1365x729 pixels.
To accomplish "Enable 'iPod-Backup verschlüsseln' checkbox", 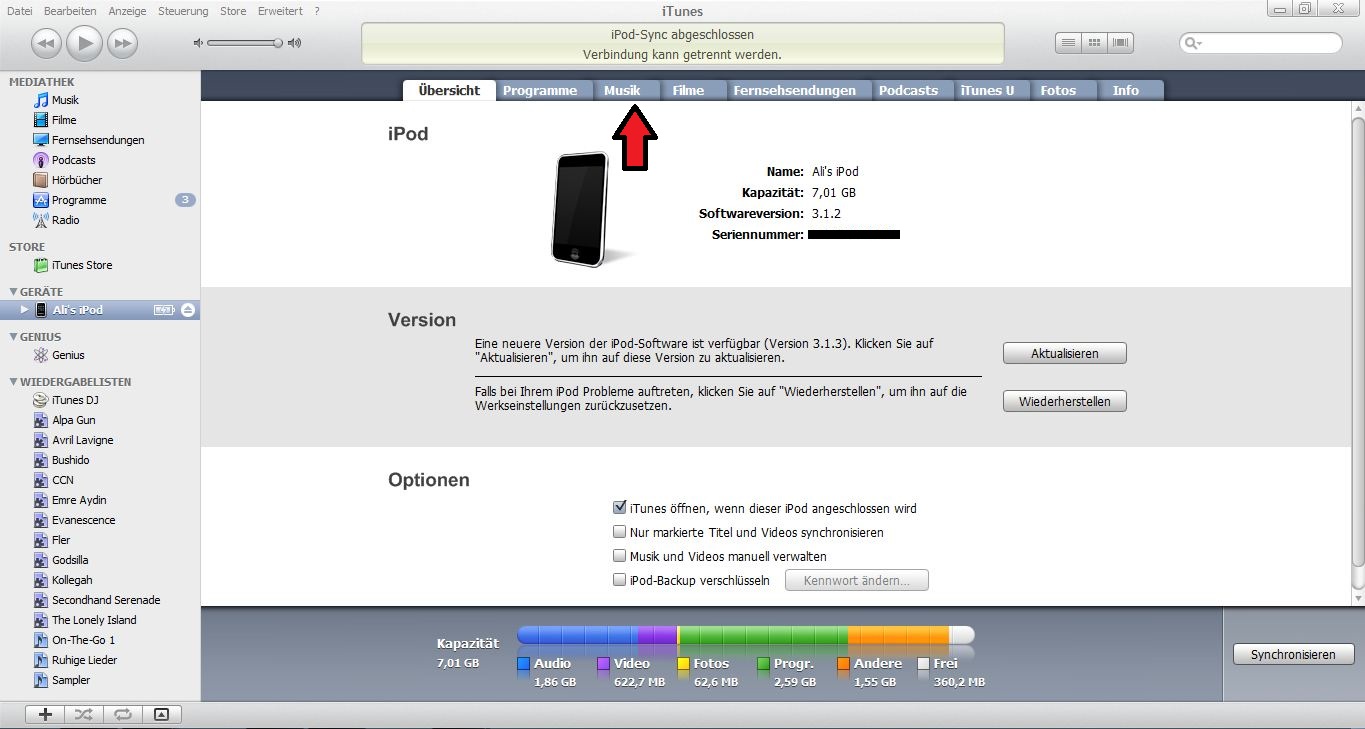I will point(620,580).
